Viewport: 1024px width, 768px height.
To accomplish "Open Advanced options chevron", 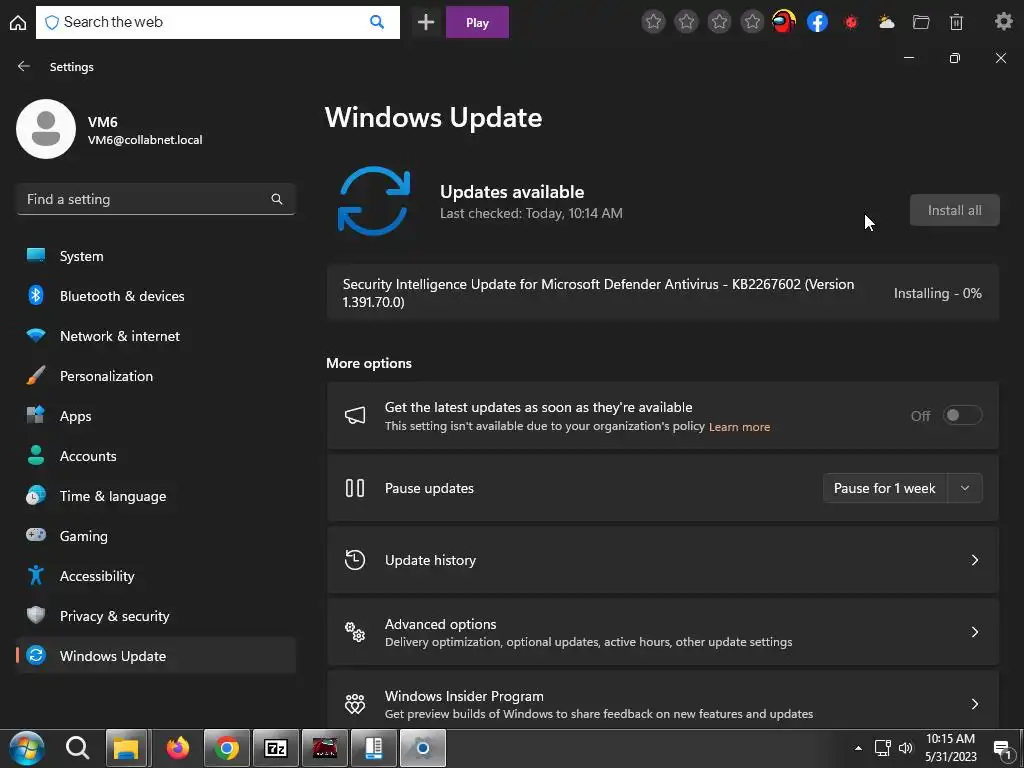I will pos(974,632).
